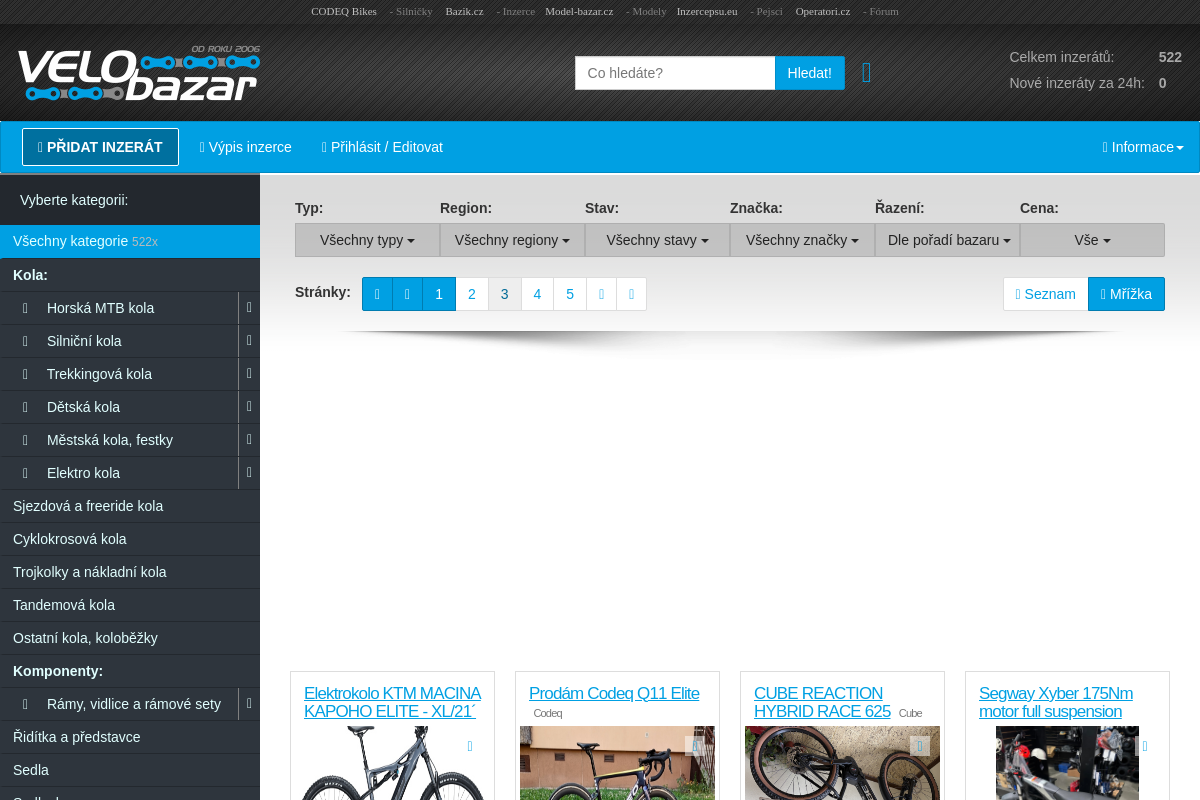Open Prodám Codeq Q11 Elite listing

[x=614, y=693]
